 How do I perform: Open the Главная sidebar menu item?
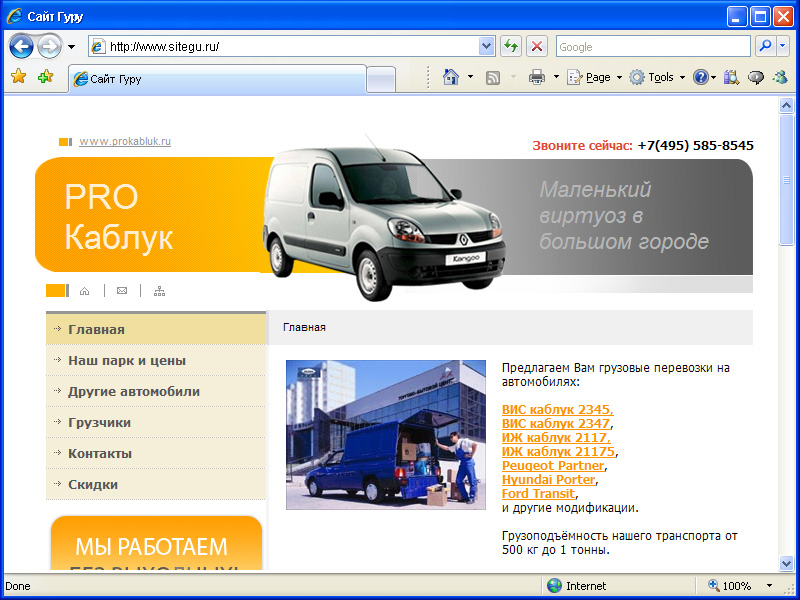156,329
